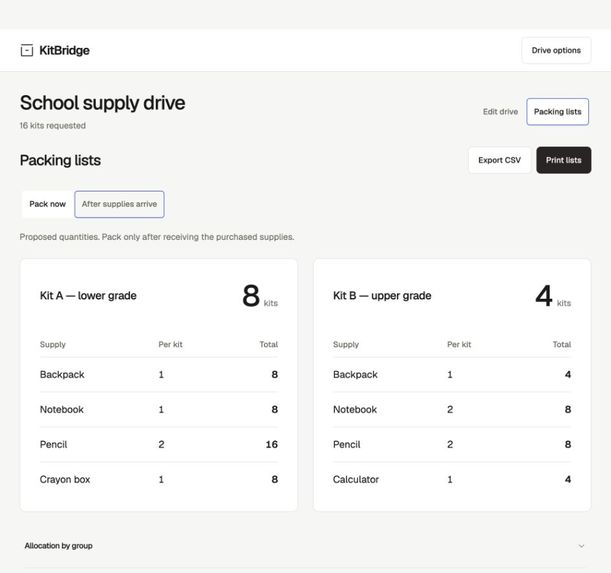Click Crayon box total 8 in Kit A
The width and height of the screenshot is (611, 573).
[275, 479]
